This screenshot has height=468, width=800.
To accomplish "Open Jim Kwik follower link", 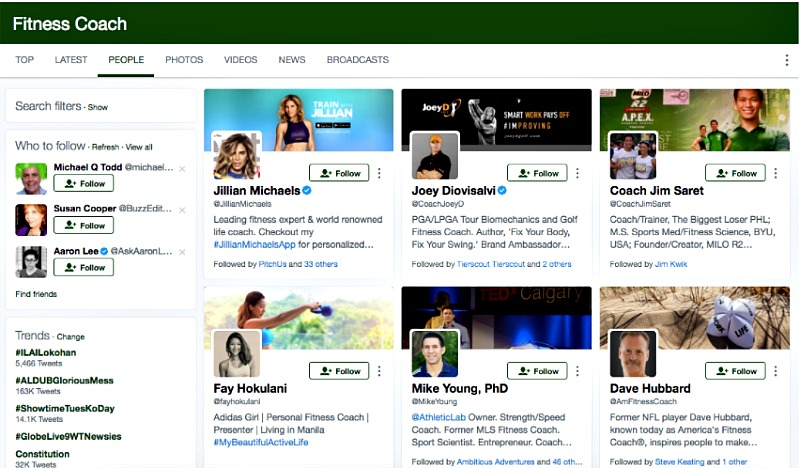I will point(671,264).
